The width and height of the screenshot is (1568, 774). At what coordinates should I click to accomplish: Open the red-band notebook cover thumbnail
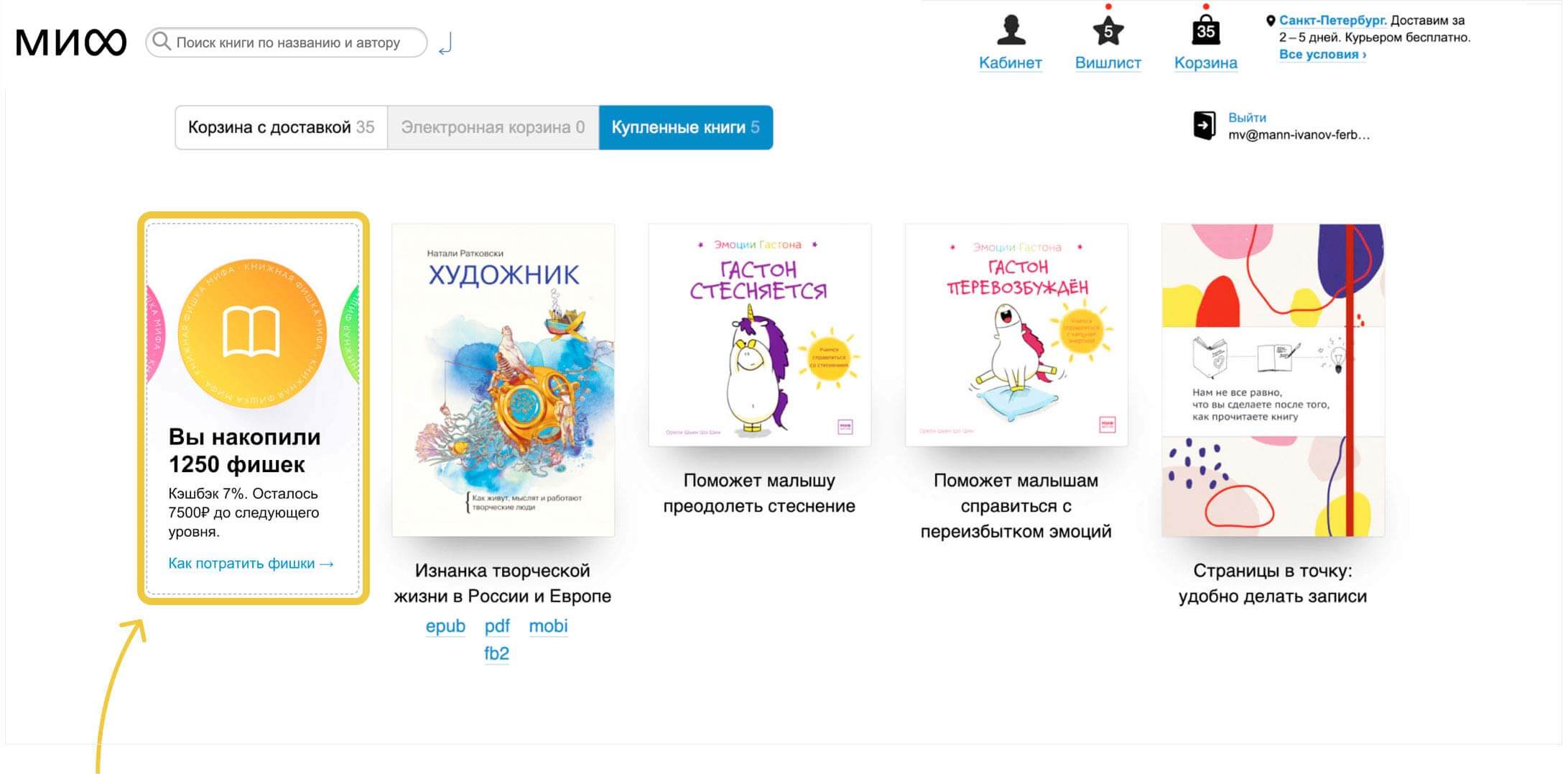pyautogui.click(x=1273, y=379)
